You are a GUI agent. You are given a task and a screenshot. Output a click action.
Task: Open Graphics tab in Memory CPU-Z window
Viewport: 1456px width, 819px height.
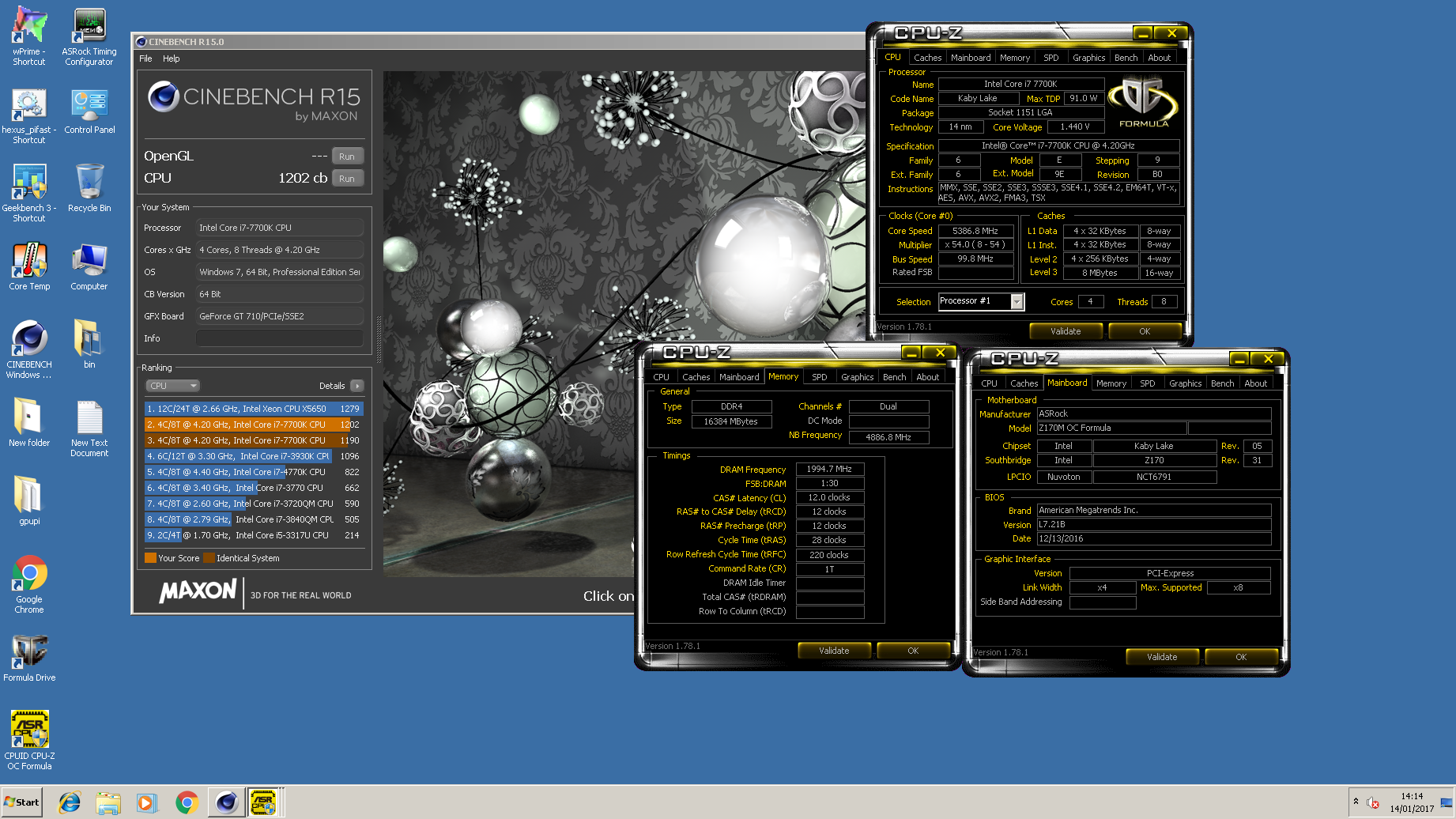pos(857,377)
